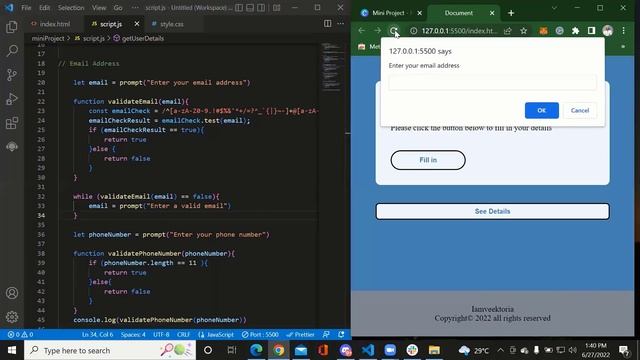Change indentation via Spaces: 4
The height and width of the screenshot is (360, 640).
(133, 334)
